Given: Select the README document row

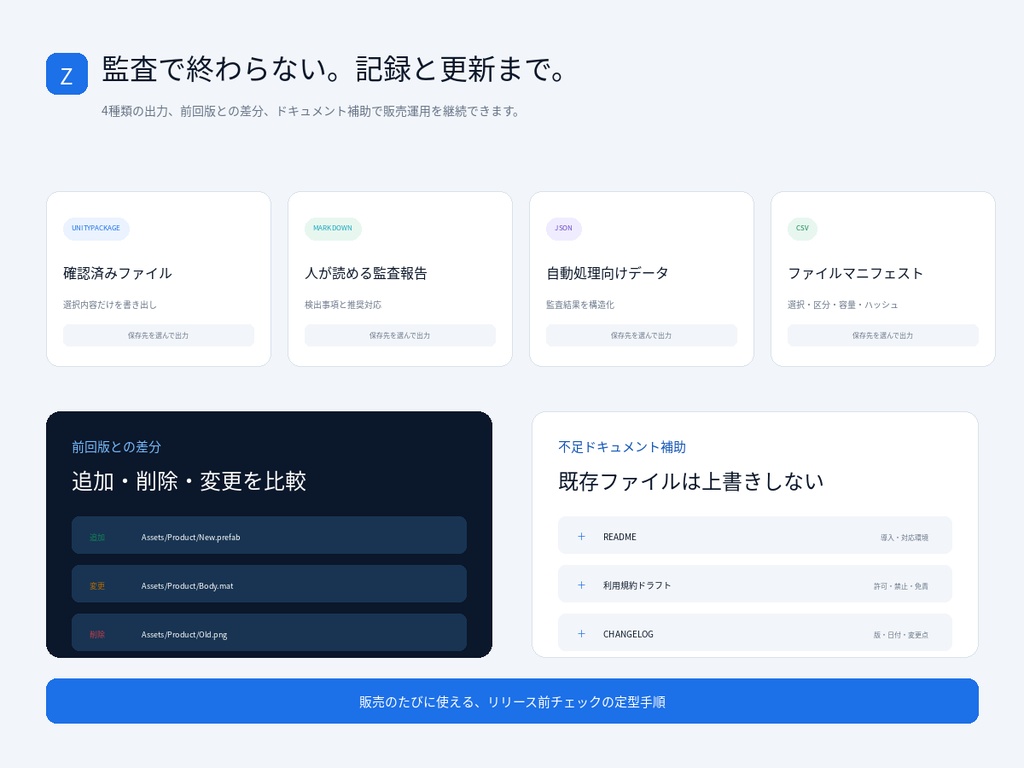Looking at the screenshot, I should 755,536.
